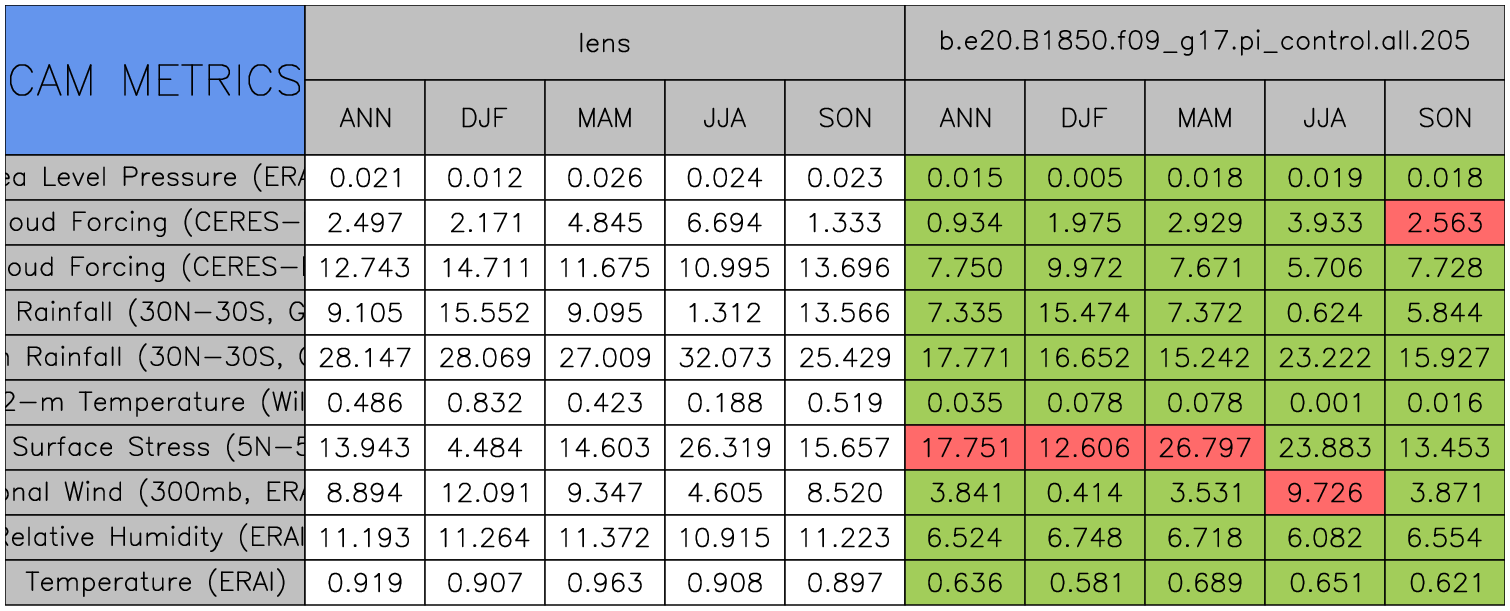Select the green cell showing 0.001

pos(1325,403)
